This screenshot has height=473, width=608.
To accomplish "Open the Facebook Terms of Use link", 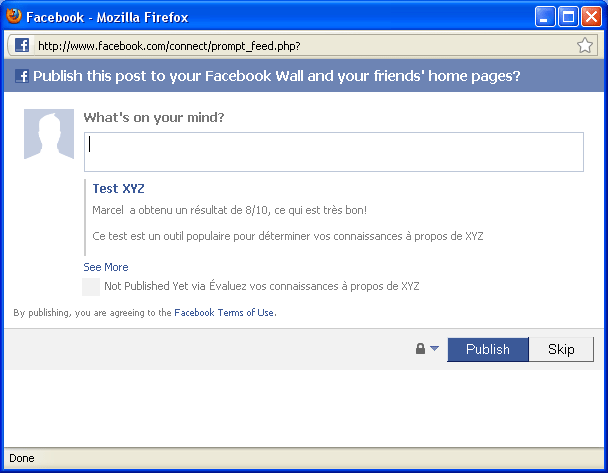I will 225,312.
